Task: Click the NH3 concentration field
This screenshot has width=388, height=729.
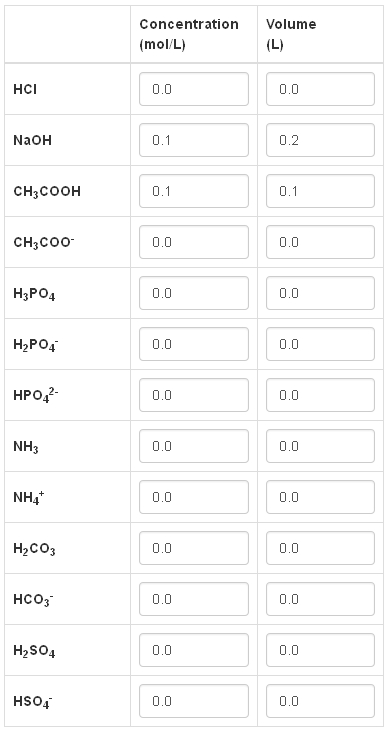Action: pos(194,446)
